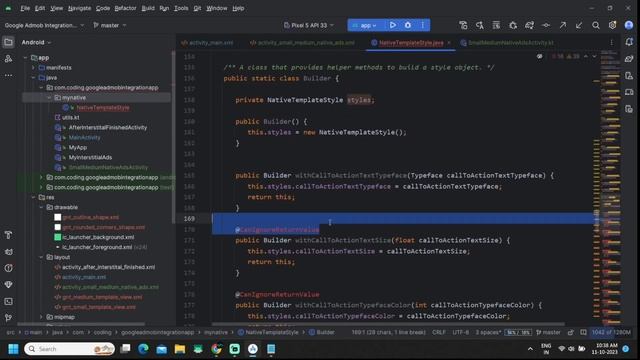
Task: Open the Project tool window icon
Action: (x=8, y=42)
